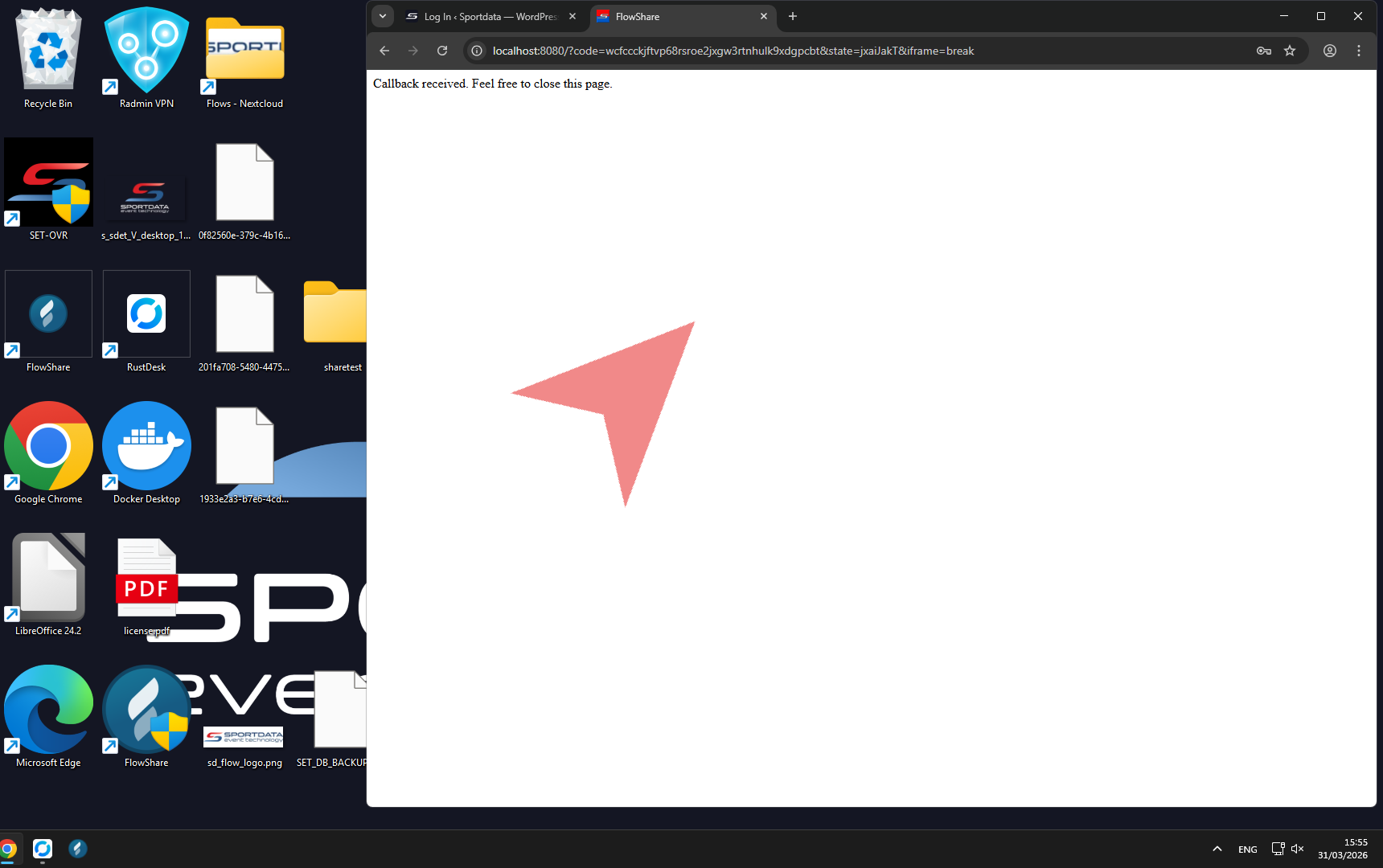1383x868 pixels.
Task: Reload the page with the refresh icon
Action: pos(442,51)
